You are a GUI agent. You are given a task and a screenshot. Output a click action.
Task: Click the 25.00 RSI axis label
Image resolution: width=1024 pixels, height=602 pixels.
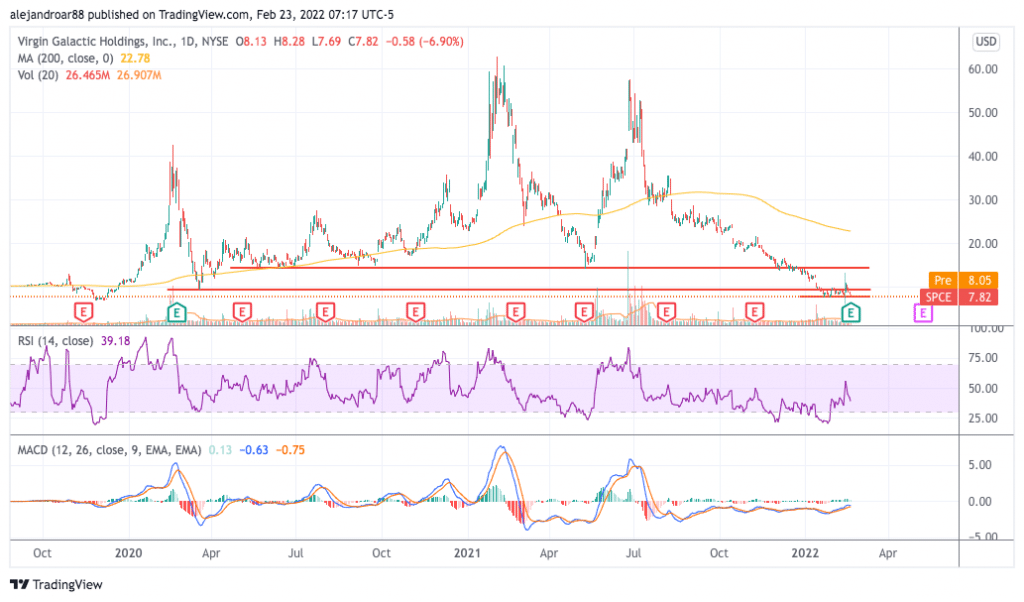tap(983, 419)
